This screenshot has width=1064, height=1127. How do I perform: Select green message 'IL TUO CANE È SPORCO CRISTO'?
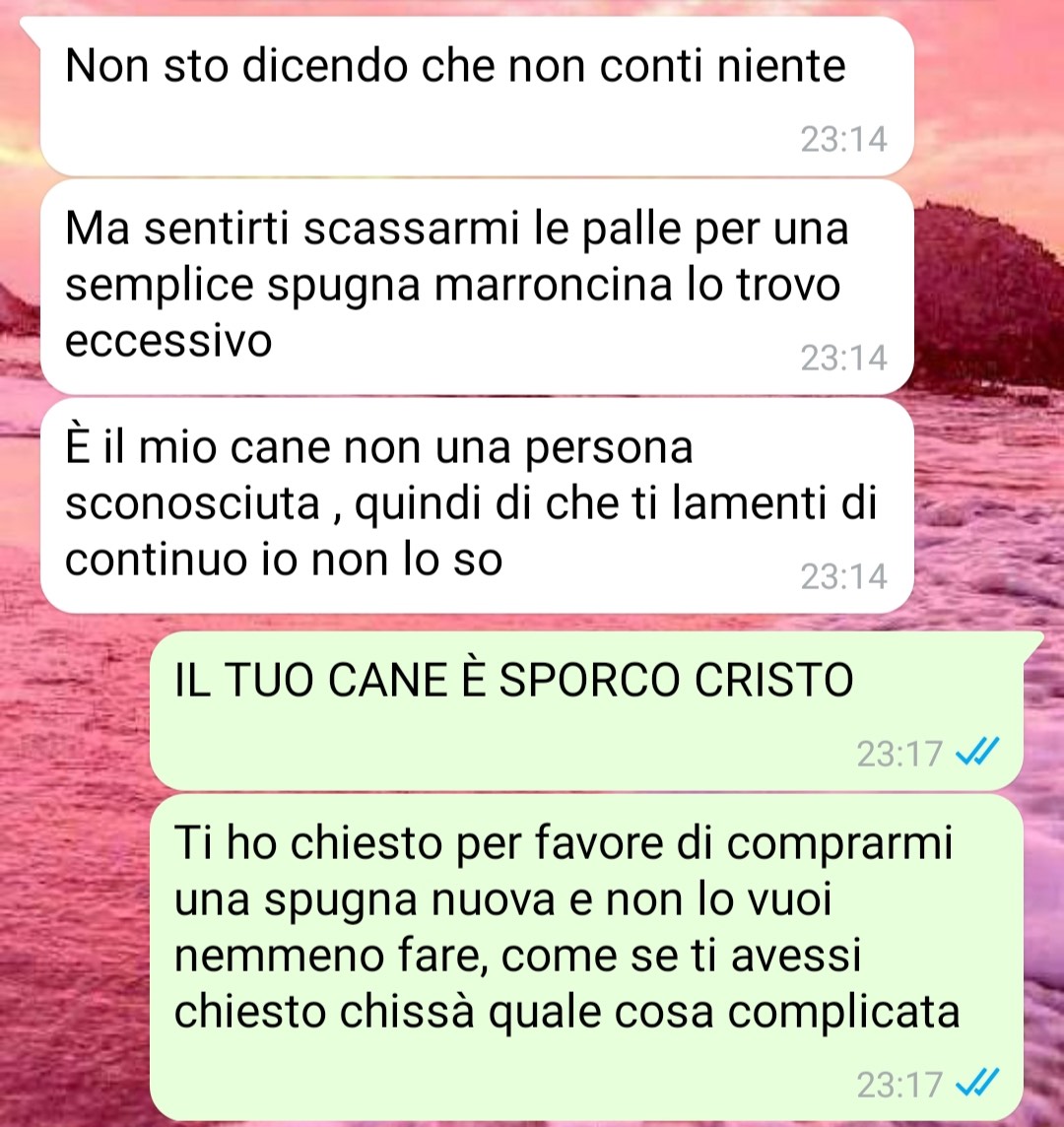coord(586,711)
